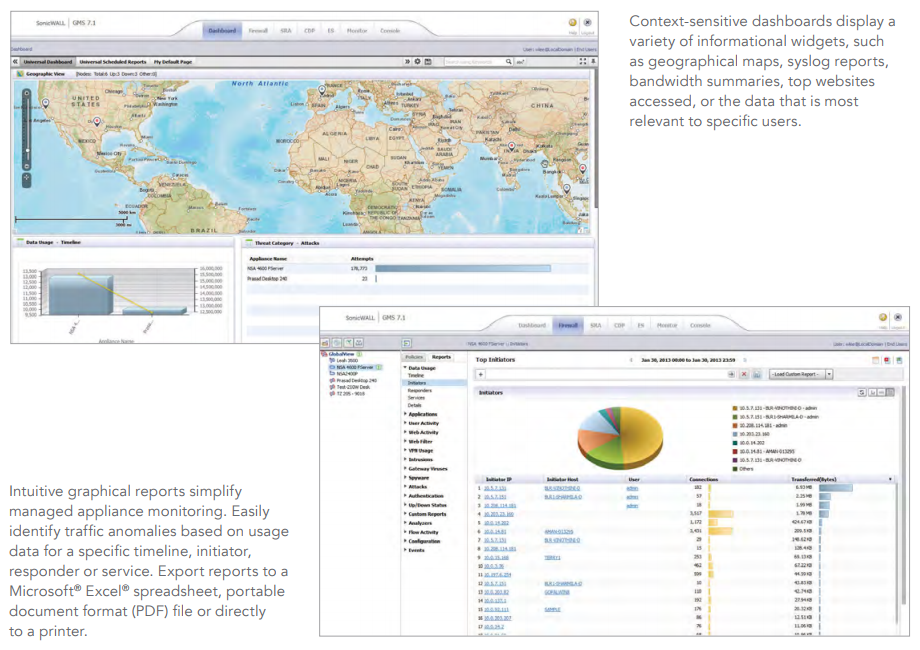This screenshot has width=920, height=650.
Task: Switch to My Default Page tab
Action: pos(172,62)
